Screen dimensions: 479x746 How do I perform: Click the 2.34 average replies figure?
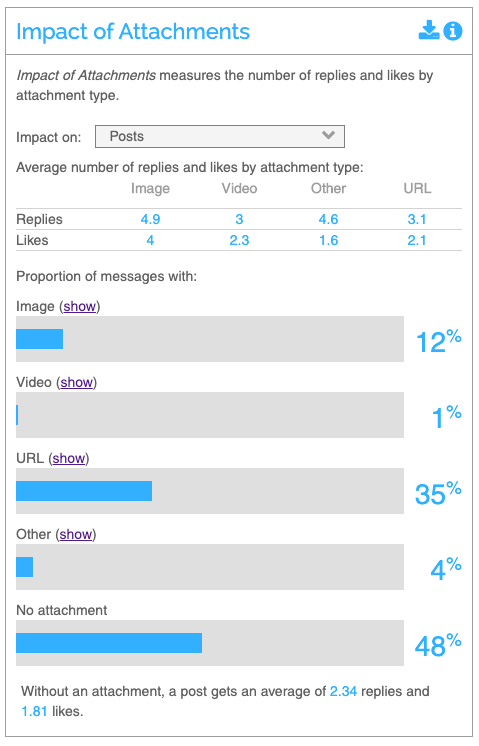coord(343,691)
